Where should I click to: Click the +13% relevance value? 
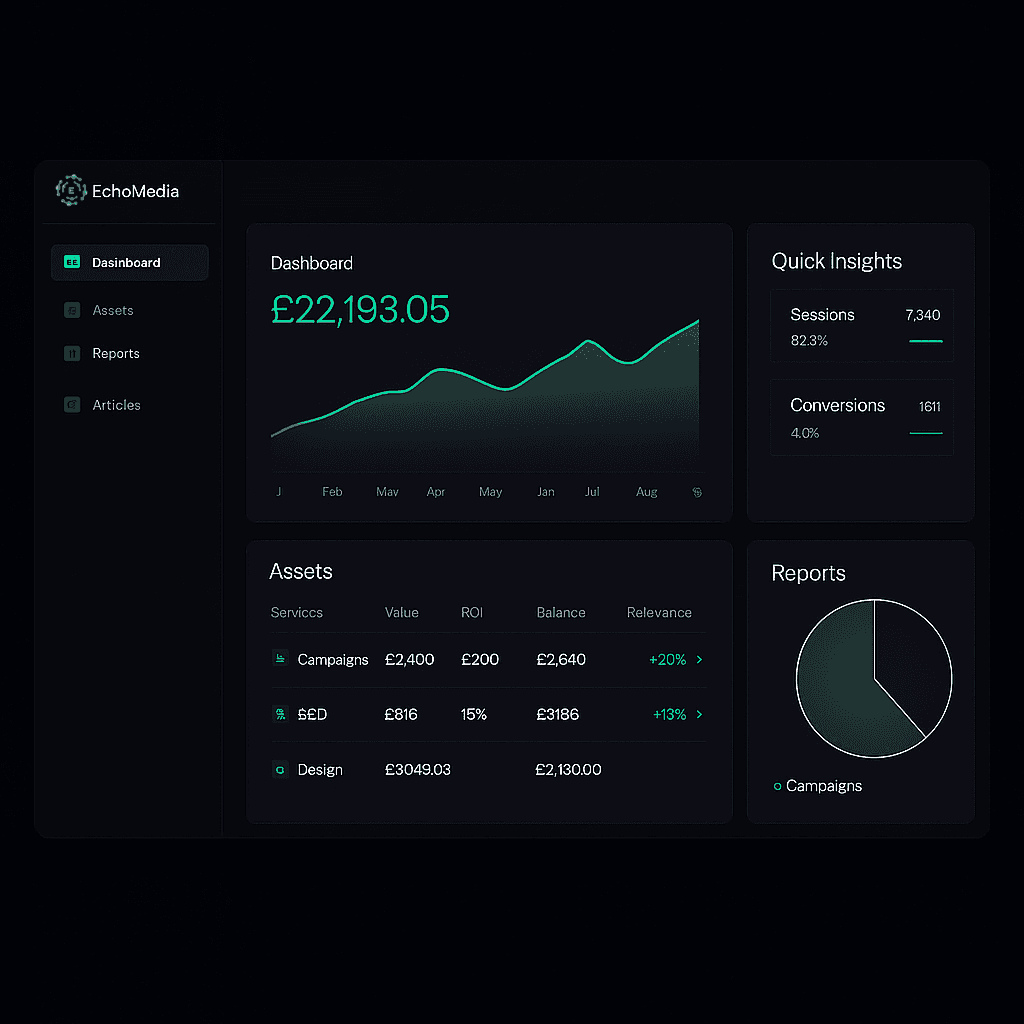(x=669, y=714)
